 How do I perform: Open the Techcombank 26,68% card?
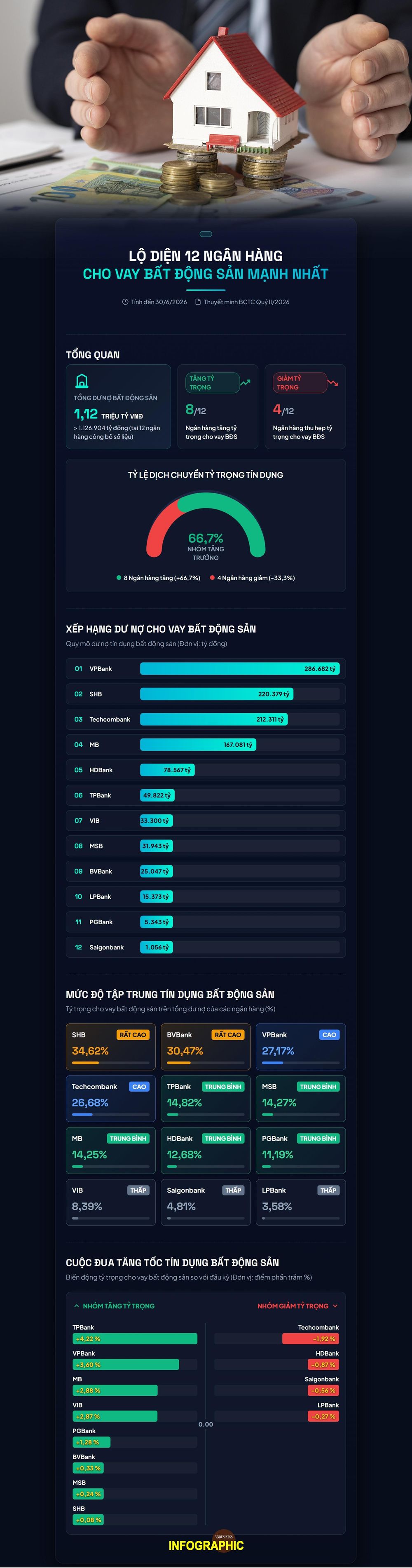coord(110,1099)
